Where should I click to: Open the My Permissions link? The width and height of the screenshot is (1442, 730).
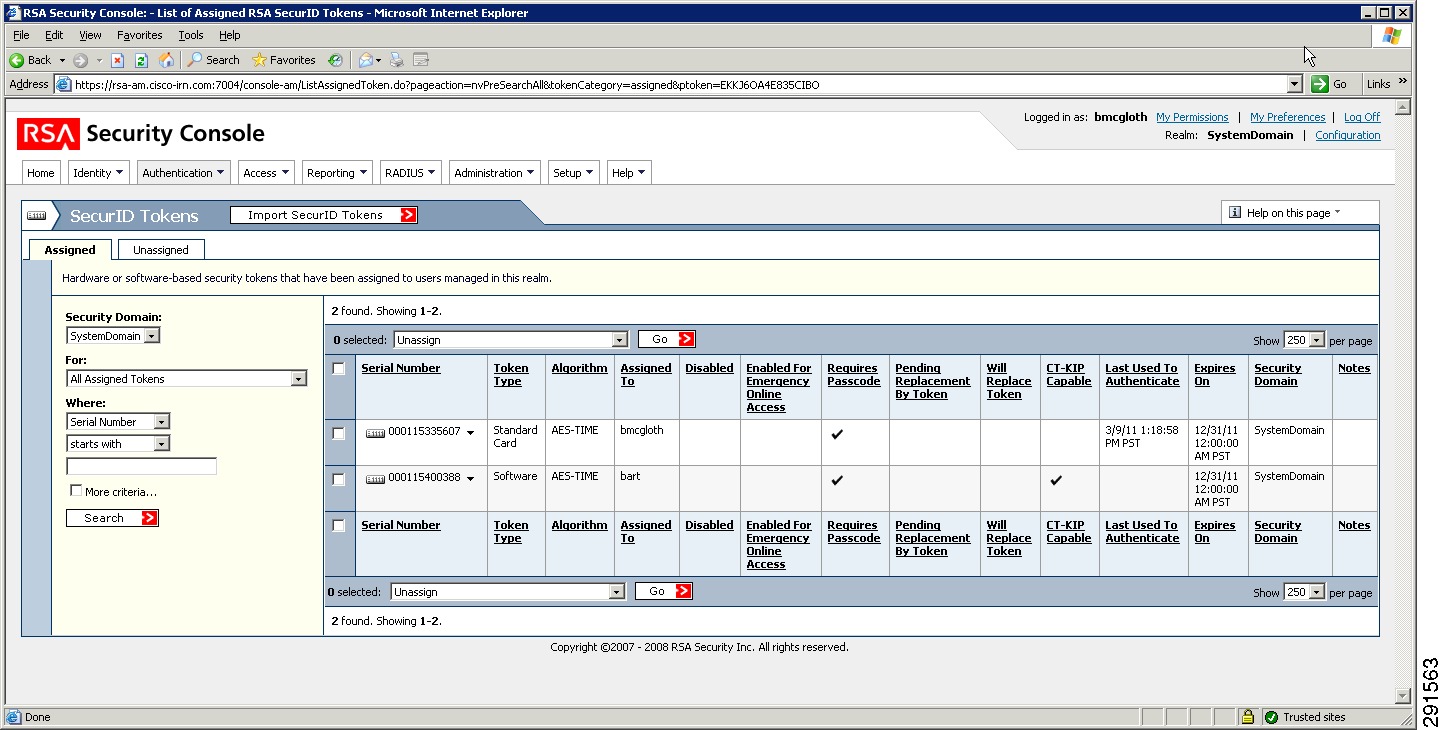(x=1192, y=117)
